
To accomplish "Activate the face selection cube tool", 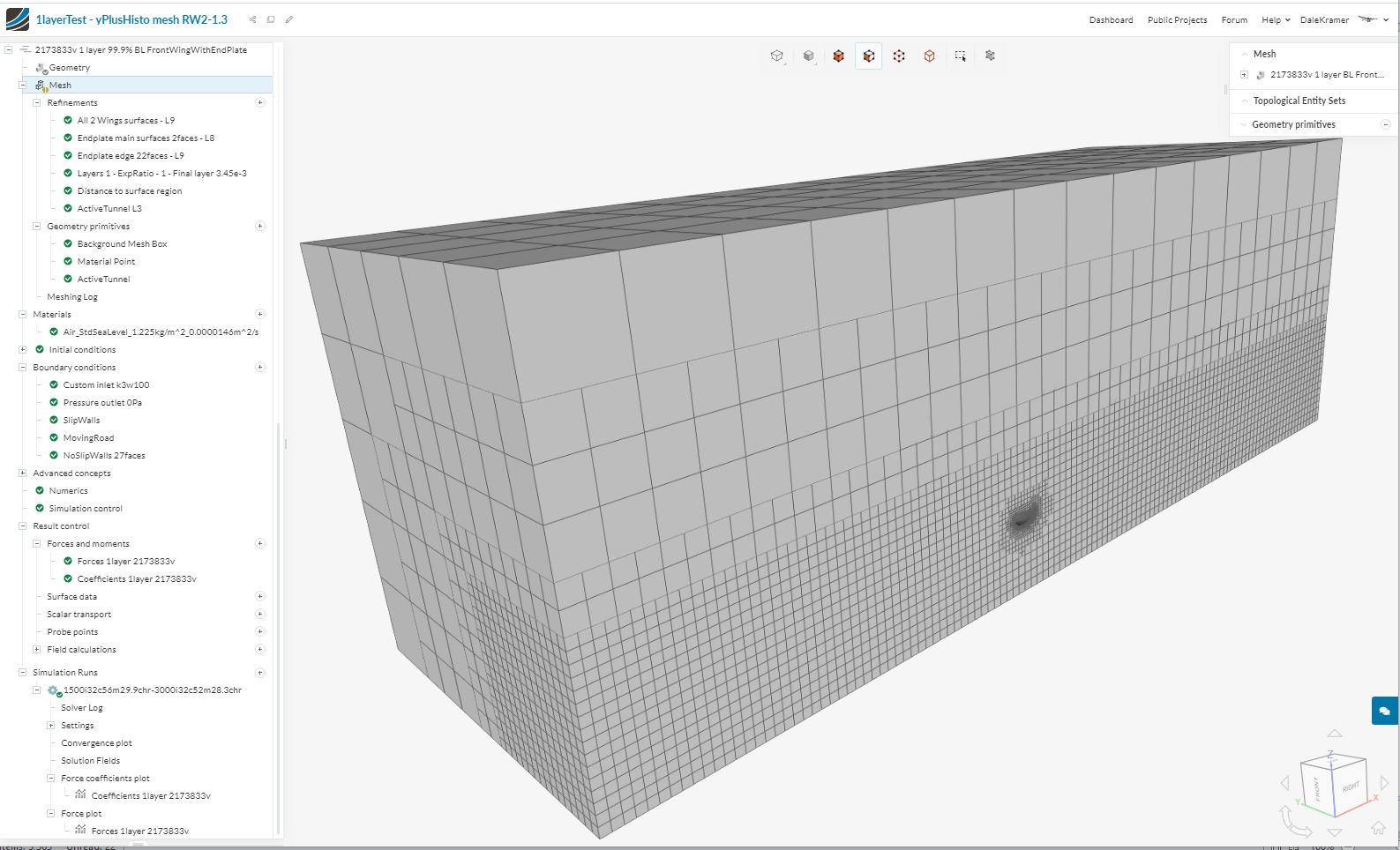I will 869,56.
